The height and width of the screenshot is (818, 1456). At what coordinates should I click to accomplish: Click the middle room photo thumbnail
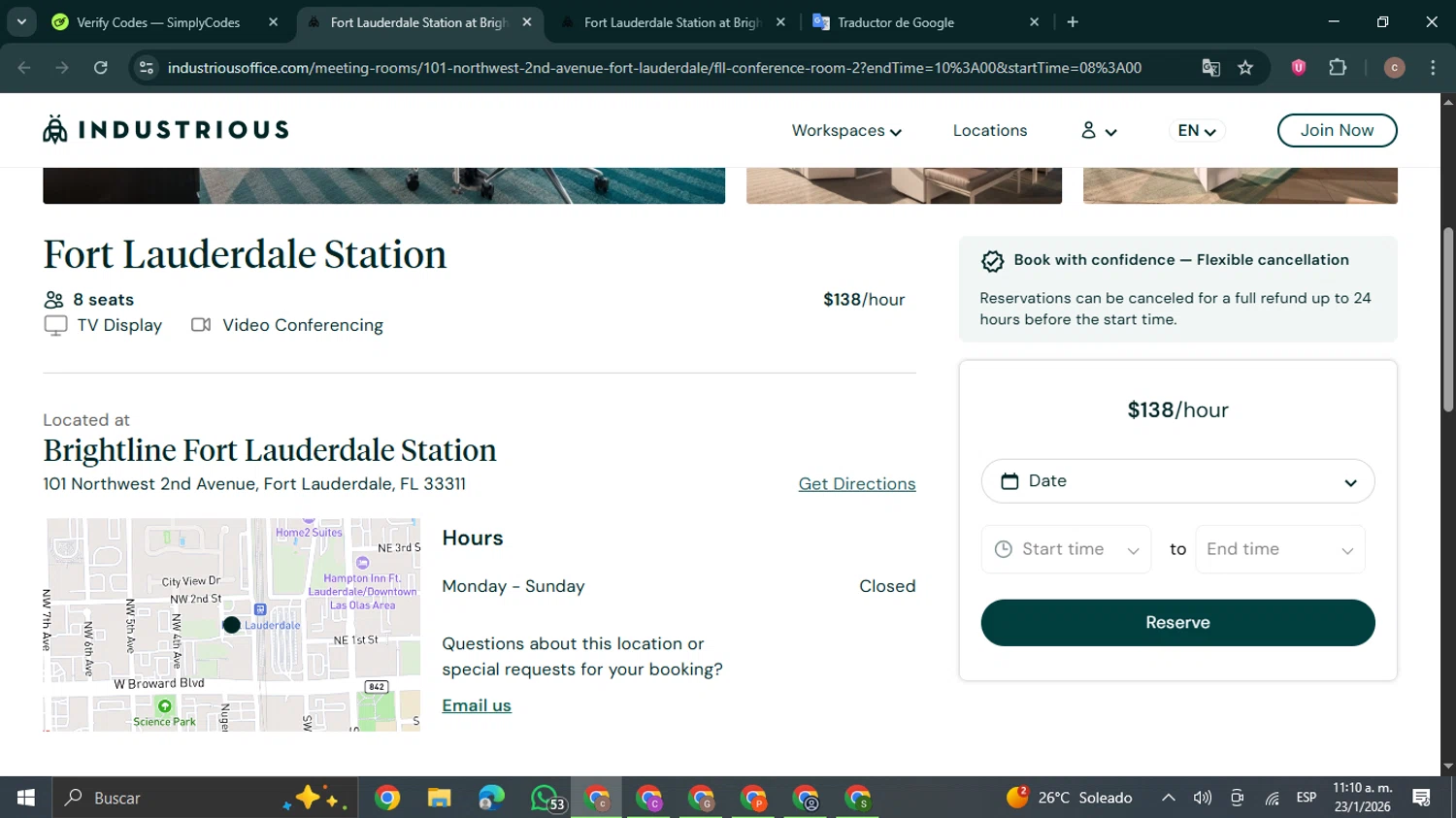click(904, 185)
